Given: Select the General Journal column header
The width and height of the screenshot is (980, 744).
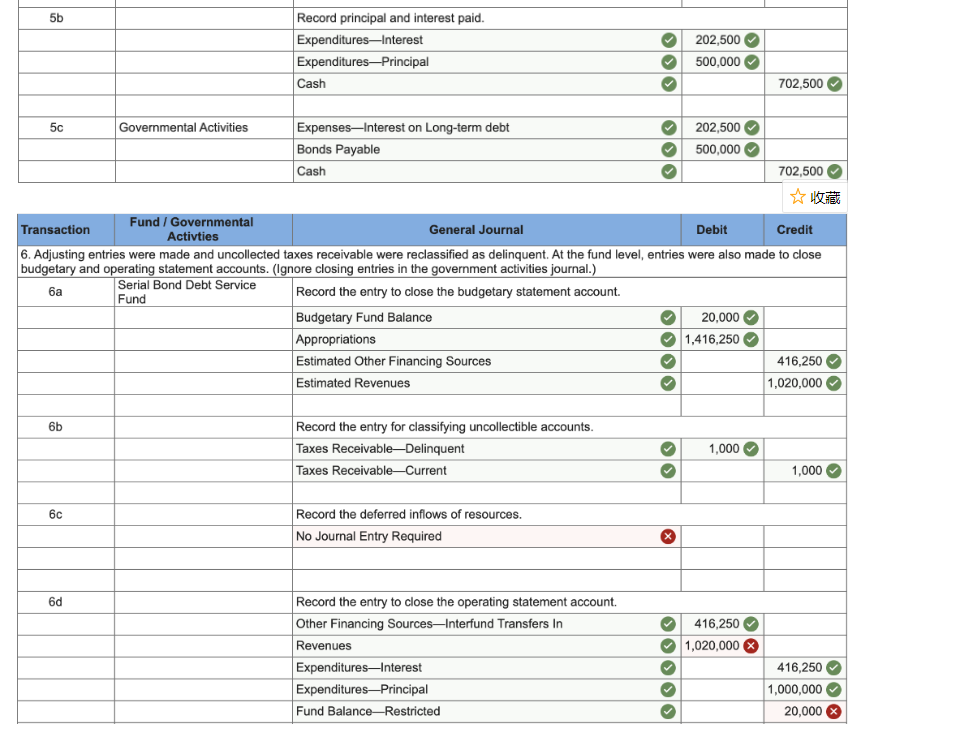Looking at the screenshot, I should click(x=476, y=229).
